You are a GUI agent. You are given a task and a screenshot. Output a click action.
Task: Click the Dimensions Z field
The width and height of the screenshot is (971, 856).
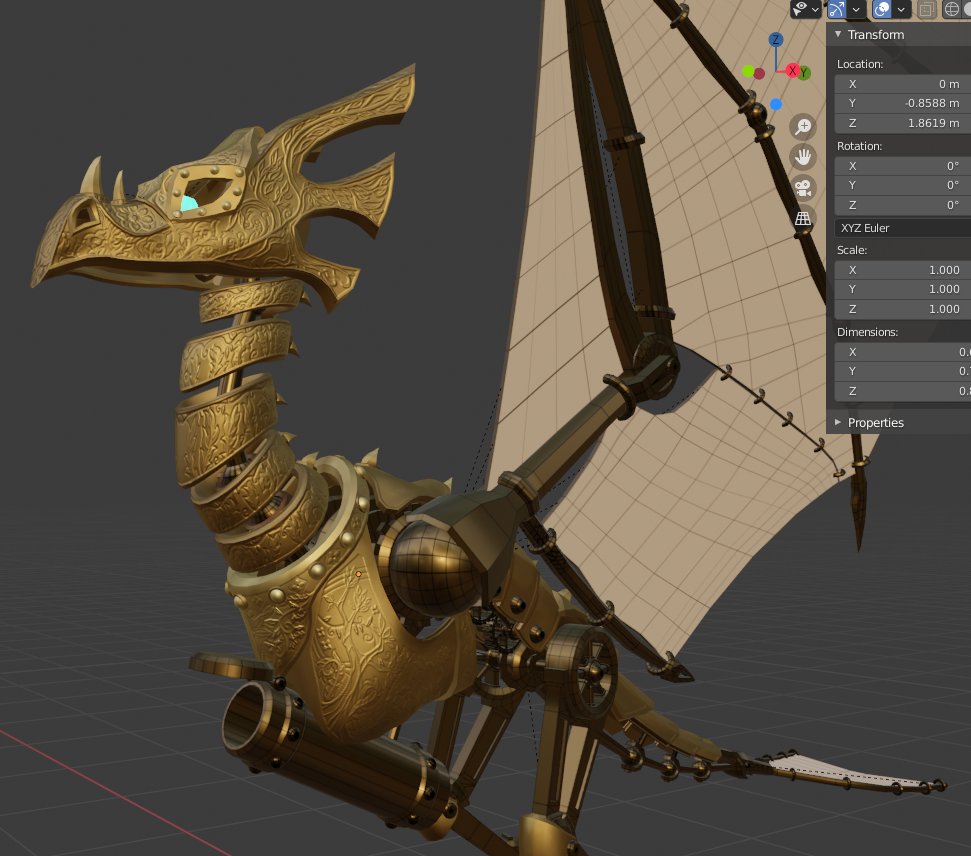click(903, 390)
